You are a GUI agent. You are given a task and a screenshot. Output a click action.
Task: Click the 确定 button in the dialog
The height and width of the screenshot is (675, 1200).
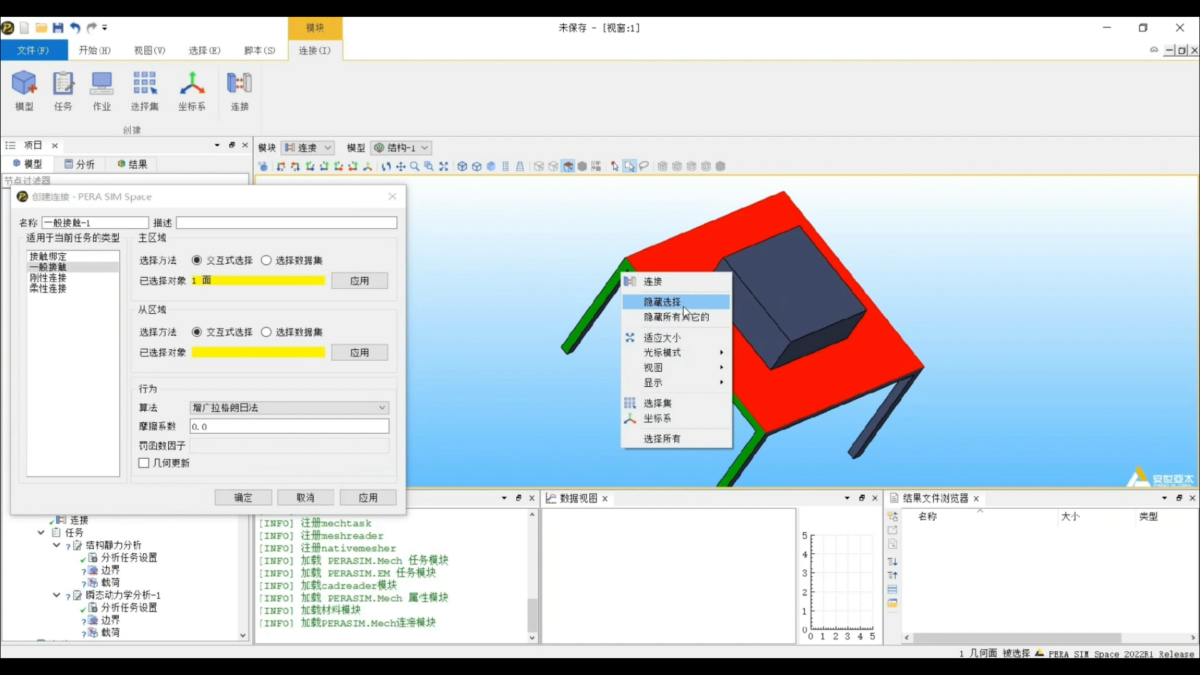pos(243,497)
